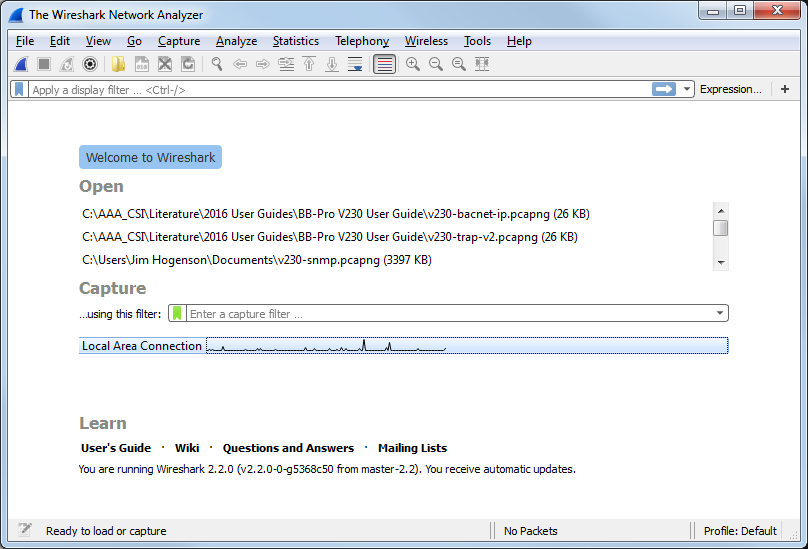Viewport: 808px width, 549px height.
Task: Click the Welcome to Wireshark banner
Action: [150, 157]
